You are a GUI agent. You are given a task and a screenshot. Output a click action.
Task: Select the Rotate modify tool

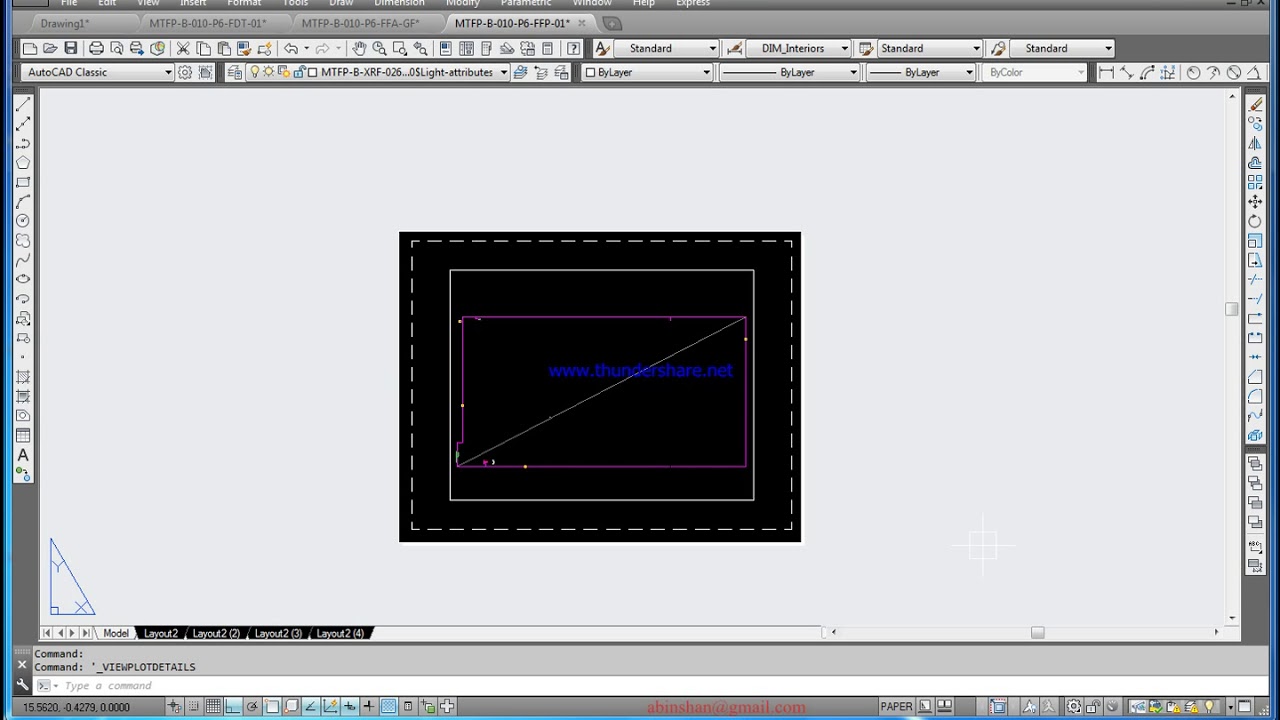(x=1255, y=221)
